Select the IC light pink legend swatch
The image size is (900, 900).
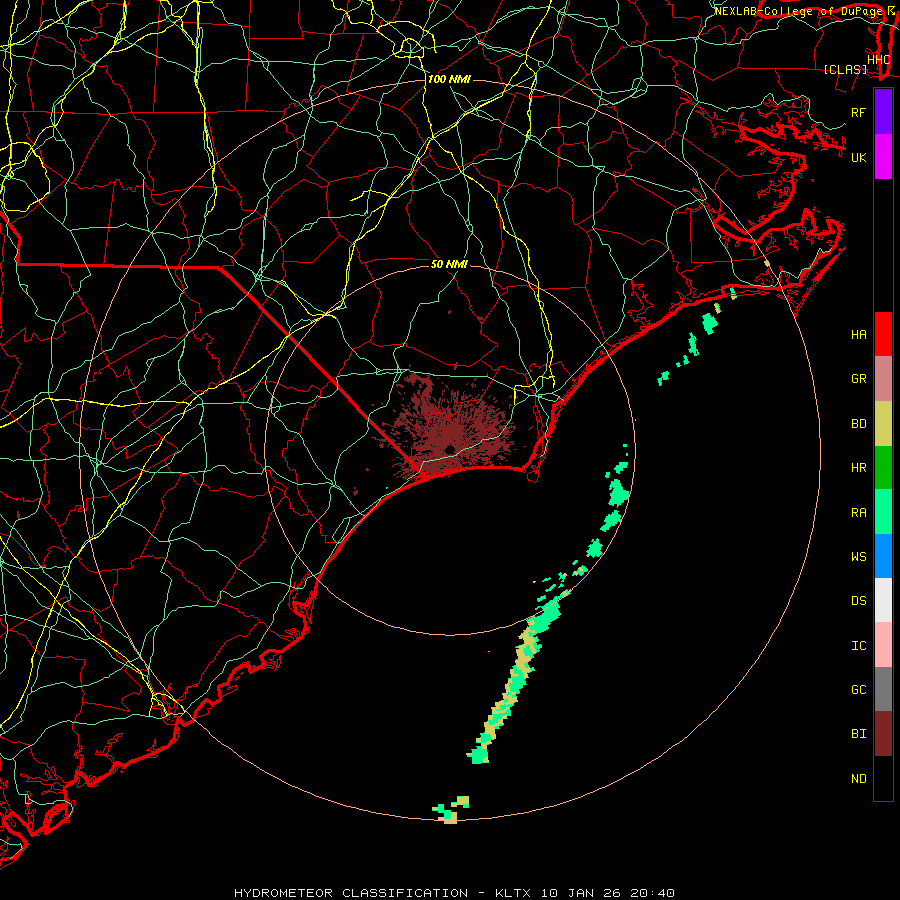pyautogui.click(x=883, y=645)
